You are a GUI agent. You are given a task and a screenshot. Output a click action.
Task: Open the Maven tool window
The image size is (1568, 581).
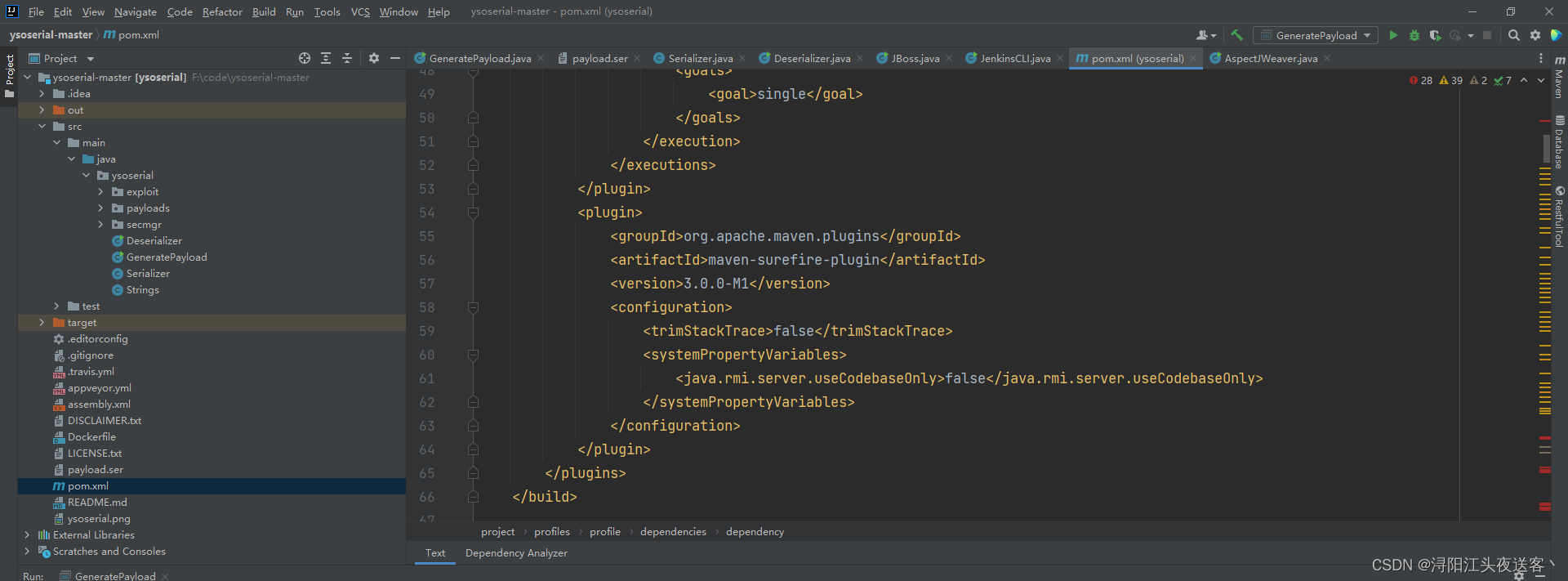(x=1559, y=77)
